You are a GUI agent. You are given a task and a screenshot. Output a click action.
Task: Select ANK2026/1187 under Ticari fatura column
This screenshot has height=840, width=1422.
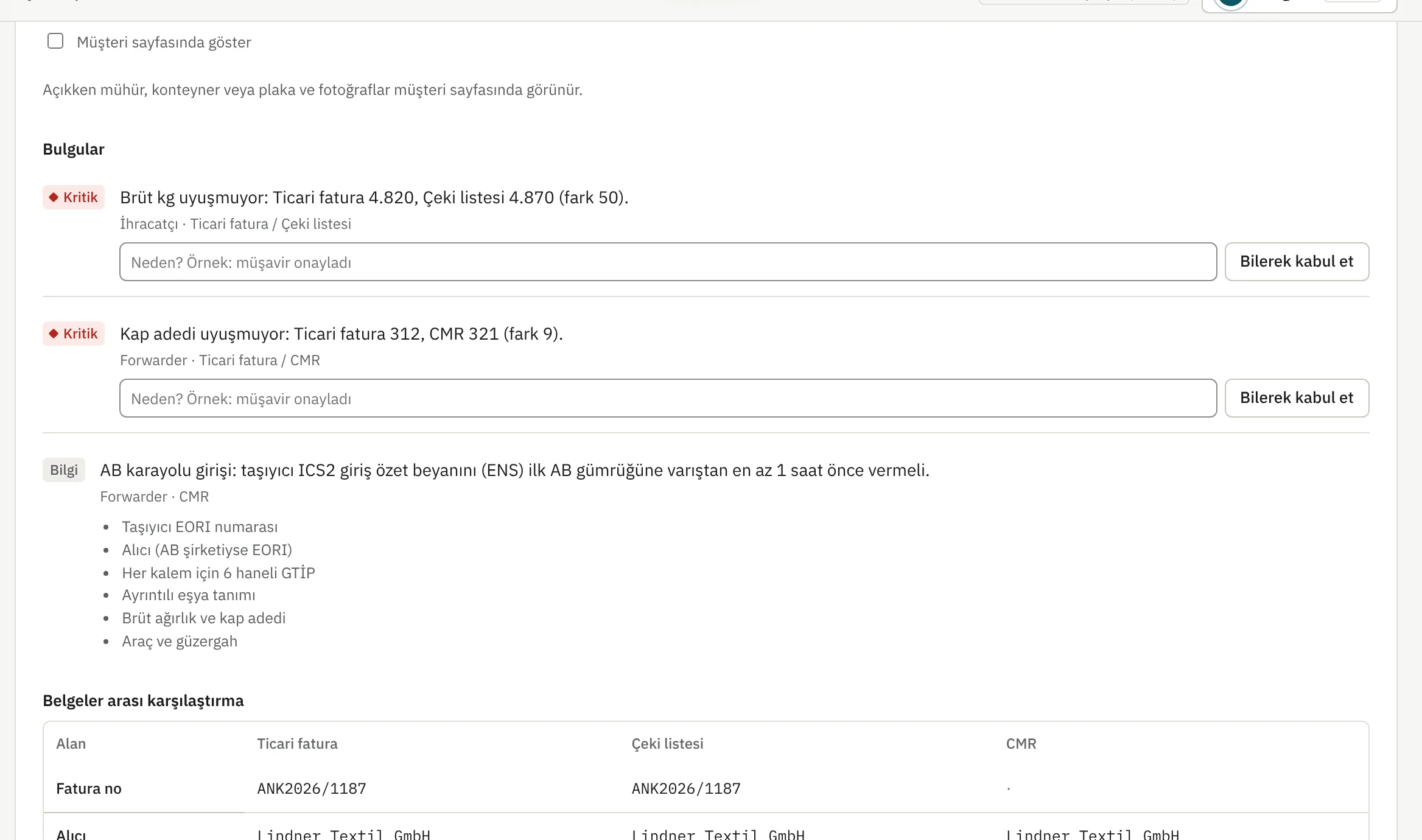[x=312, y=789]
